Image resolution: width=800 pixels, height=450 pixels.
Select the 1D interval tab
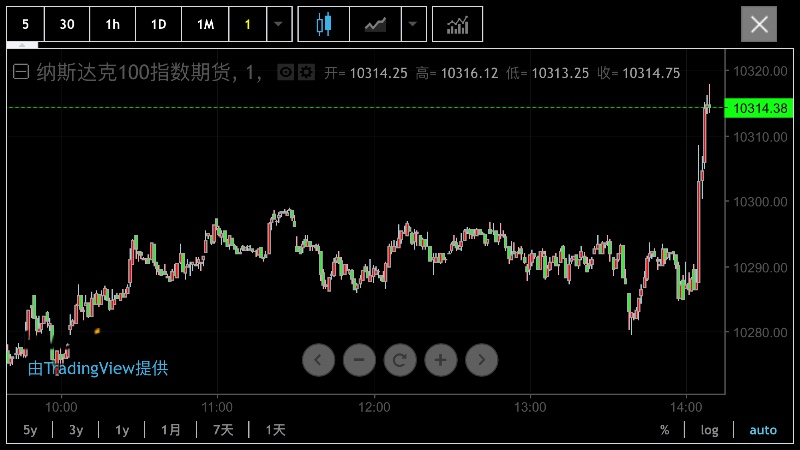158,24
